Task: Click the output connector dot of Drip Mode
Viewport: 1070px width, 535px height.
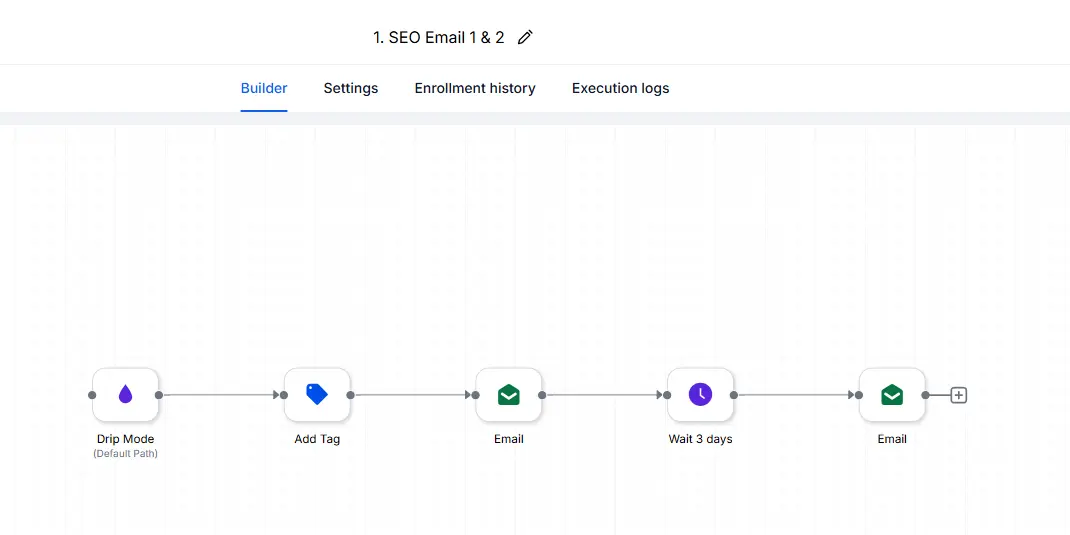Action: [159, 395]
